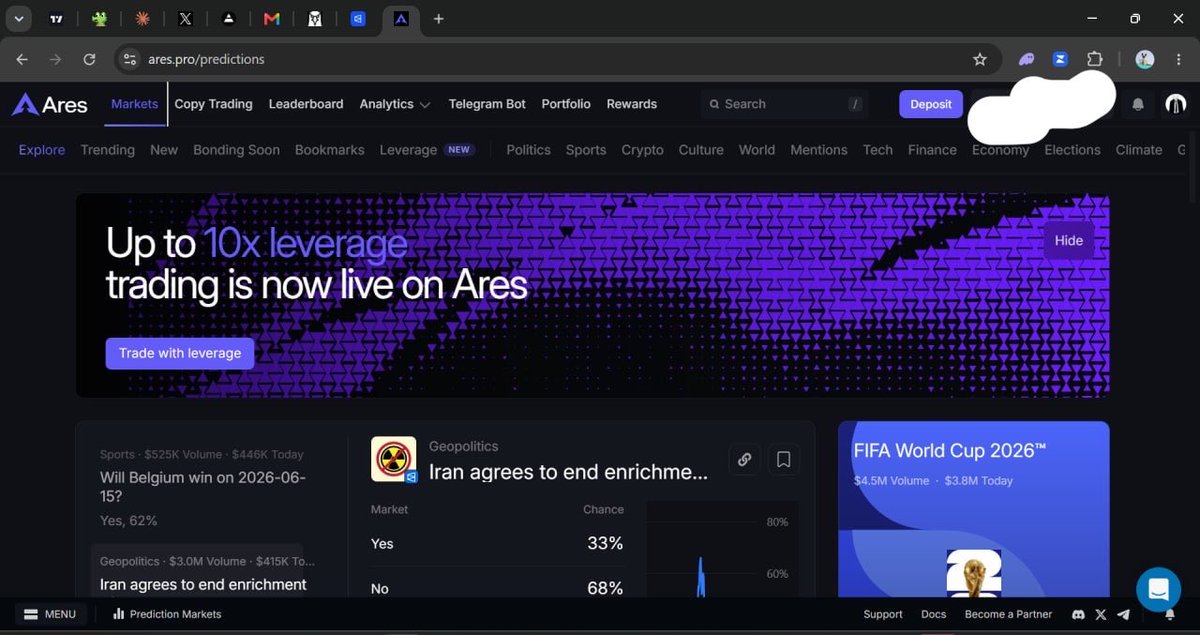The height and width of the screenshot is (635, 1200).
Task: Switch to the X (Twitter) browser tab
Action: click(x=185, y=19)
